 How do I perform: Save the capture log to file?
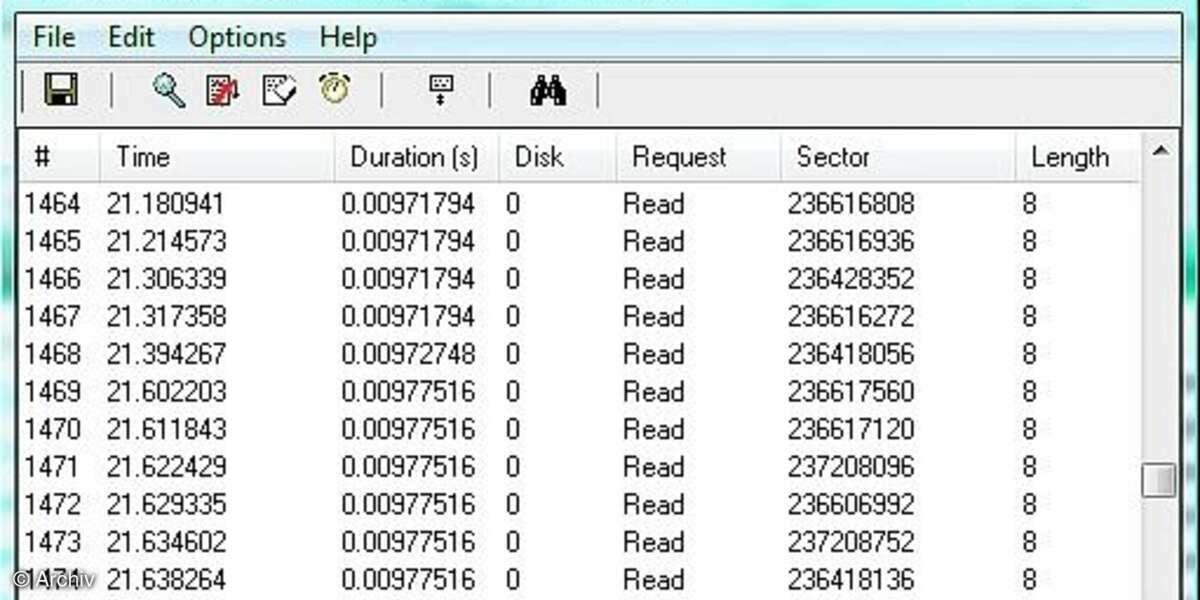pos(60,90)
